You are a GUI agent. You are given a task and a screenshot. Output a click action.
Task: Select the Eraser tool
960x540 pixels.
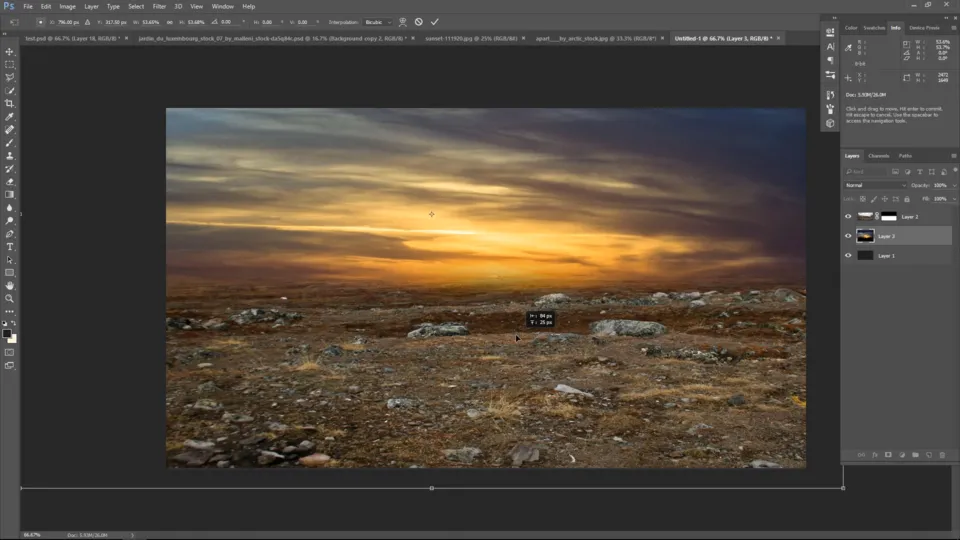click(9, 182)
